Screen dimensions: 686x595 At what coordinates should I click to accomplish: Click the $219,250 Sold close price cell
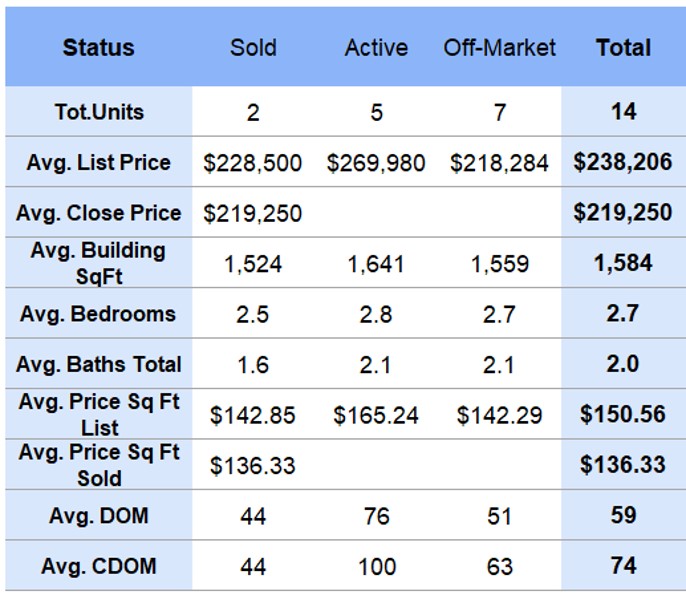(x=253, y=213)
